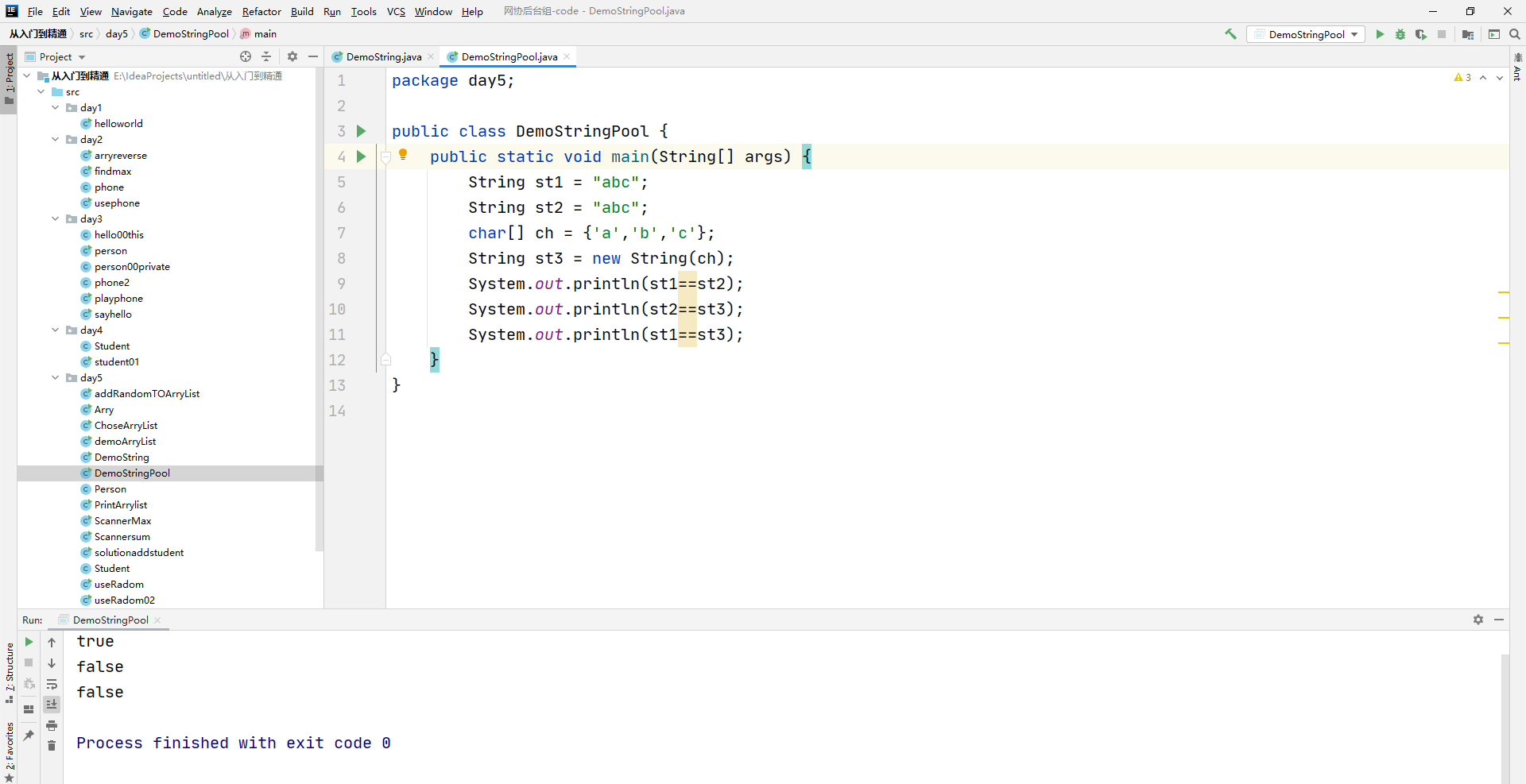Click the run gutter arrow on line 4
1526x784 pixels.
[361, 156]
